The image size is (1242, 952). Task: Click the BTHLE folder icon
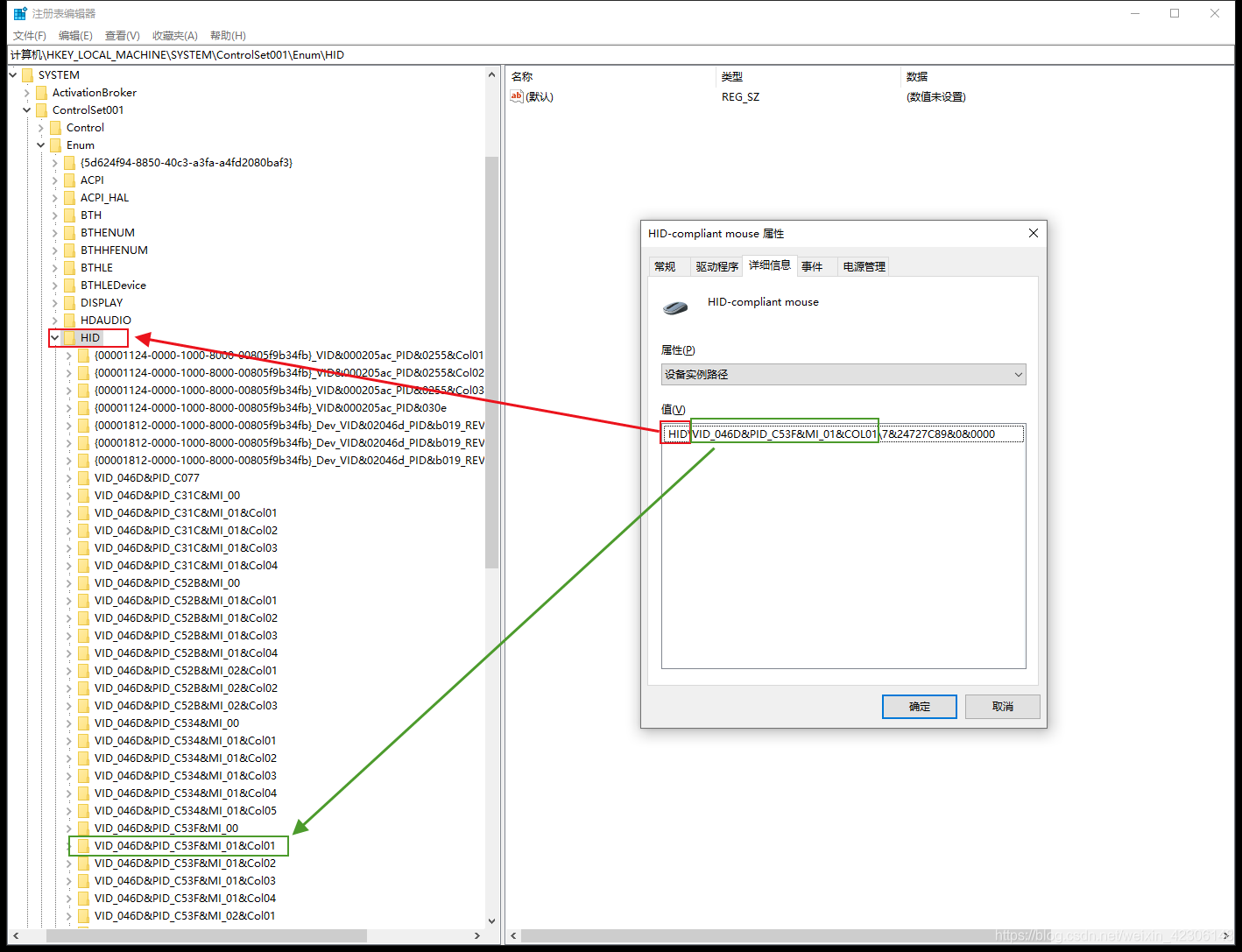coord(69,268)
